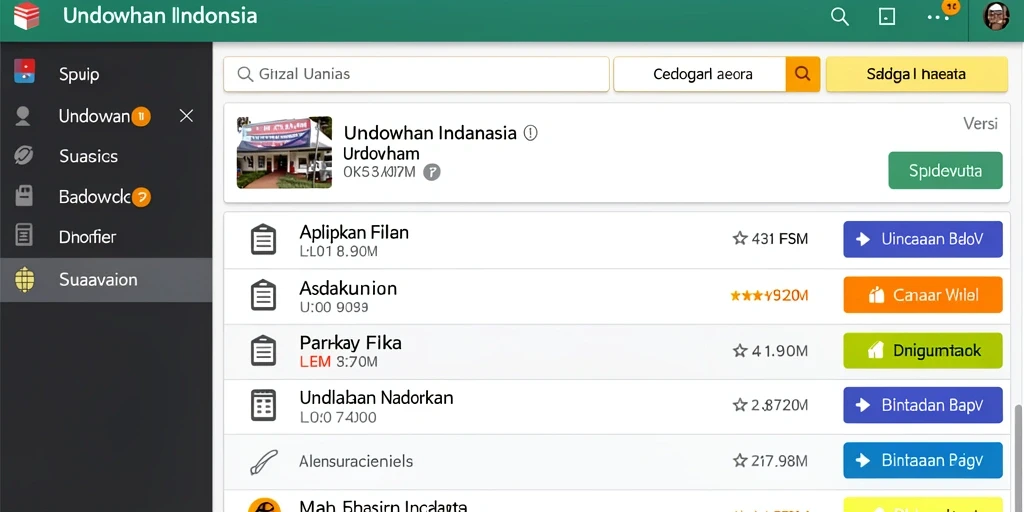Click the Cedogarl aeora field
Viewport: 1024px width, 512px height.
tap(699, 74)
